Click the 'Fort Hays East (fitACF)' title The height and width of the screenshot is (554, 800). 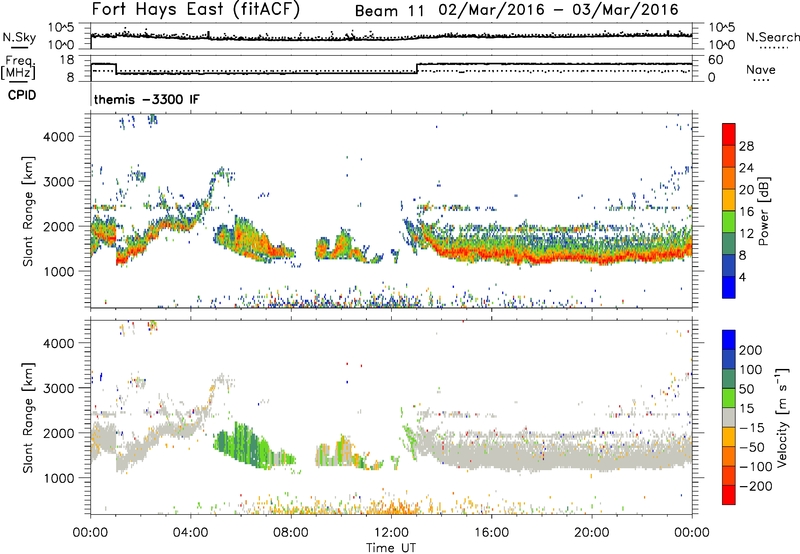[196, 9]
